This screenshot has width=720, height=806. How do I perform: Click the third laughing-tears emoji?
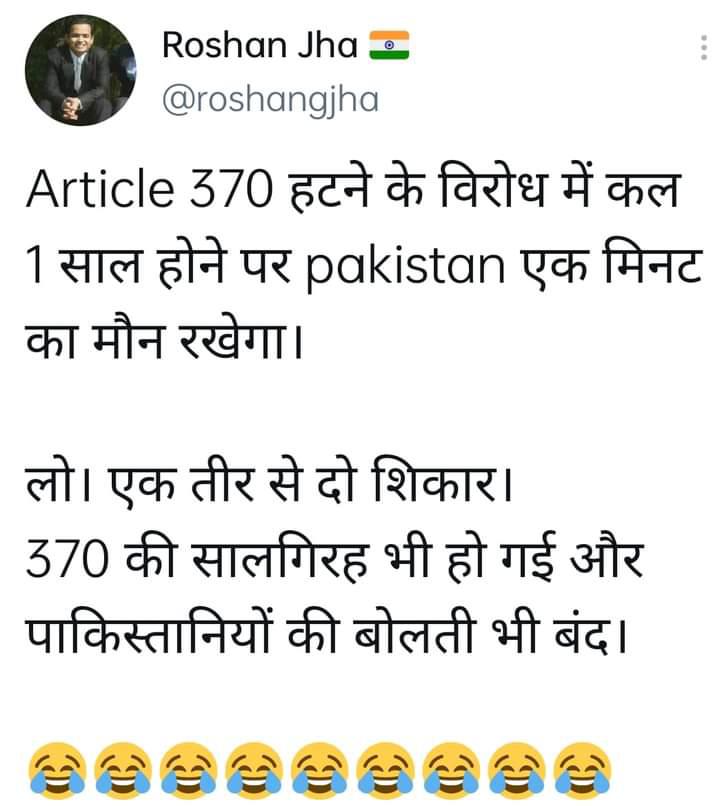189,770
